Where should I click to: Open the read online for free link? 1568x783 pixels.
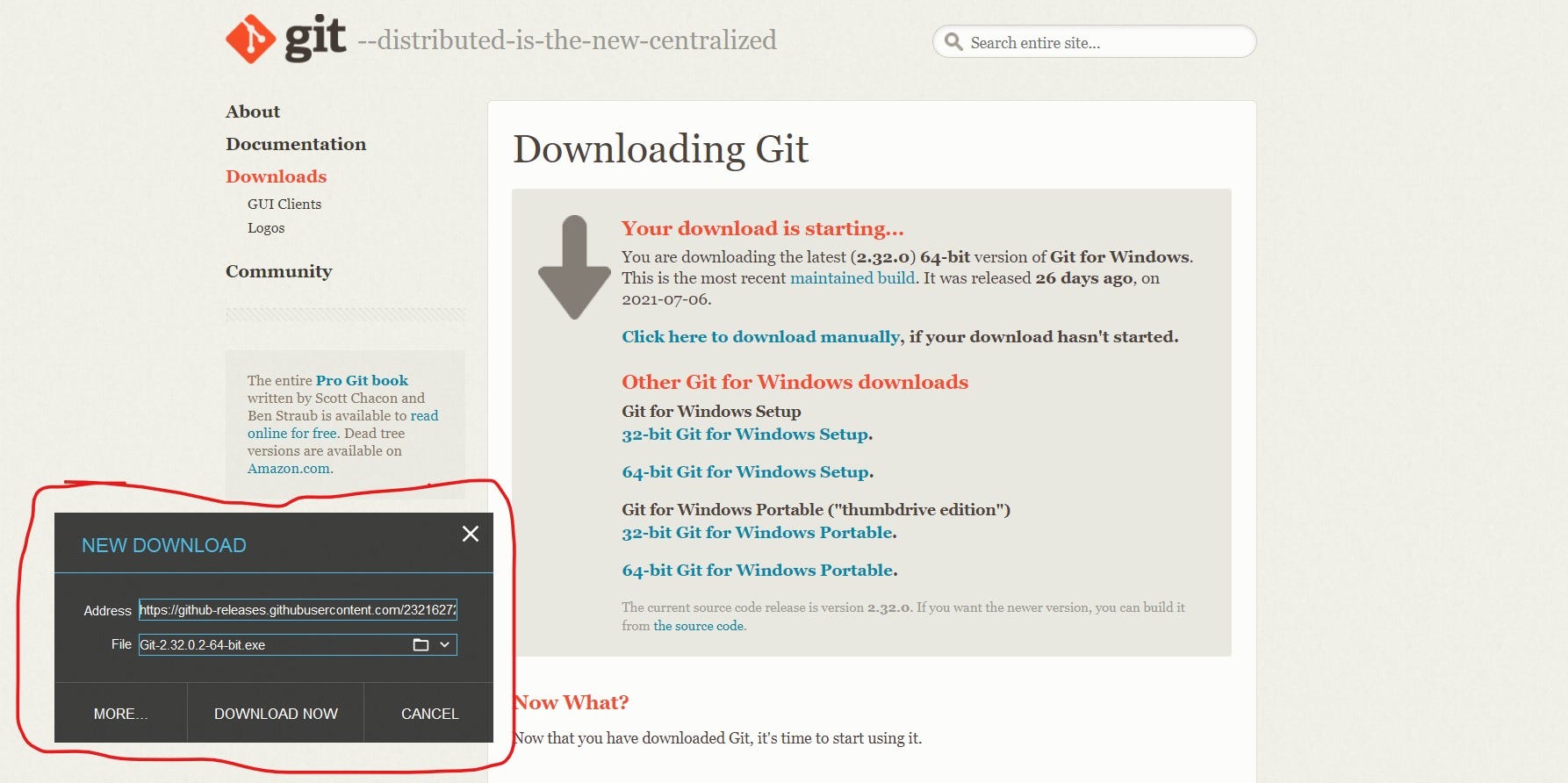pos(342,424)
